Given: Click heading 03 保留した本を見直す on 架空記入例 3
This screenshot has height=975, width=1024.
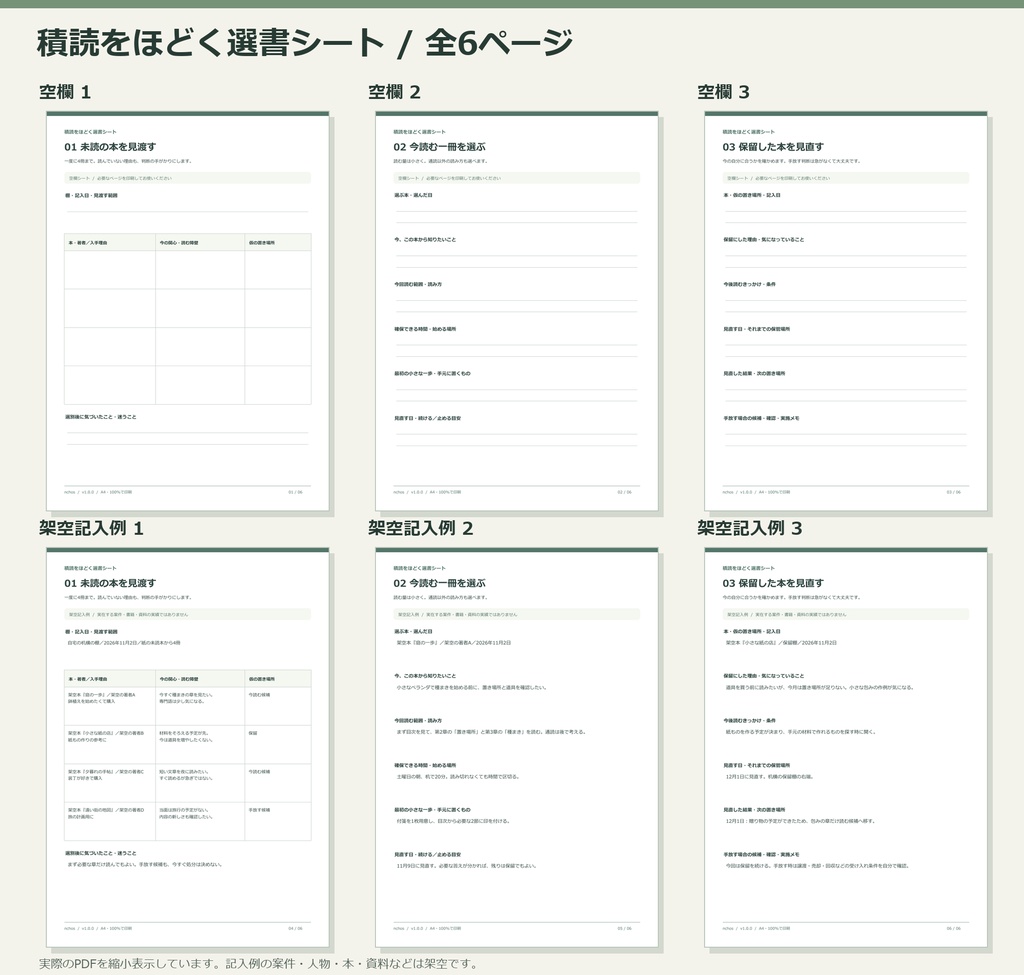Looking at the screenshot, I should 773,583.
